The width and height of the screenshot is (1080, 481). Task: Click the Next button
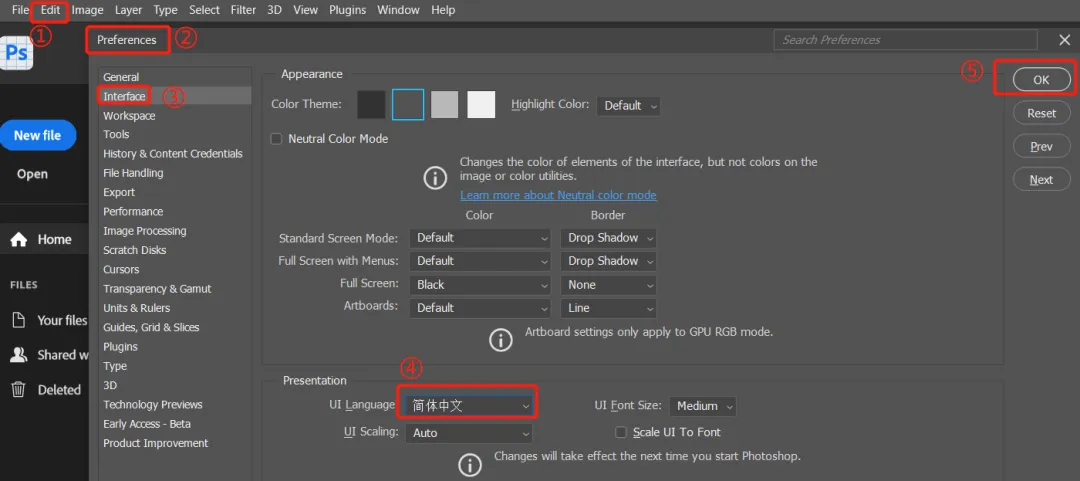coord(1041,180)
